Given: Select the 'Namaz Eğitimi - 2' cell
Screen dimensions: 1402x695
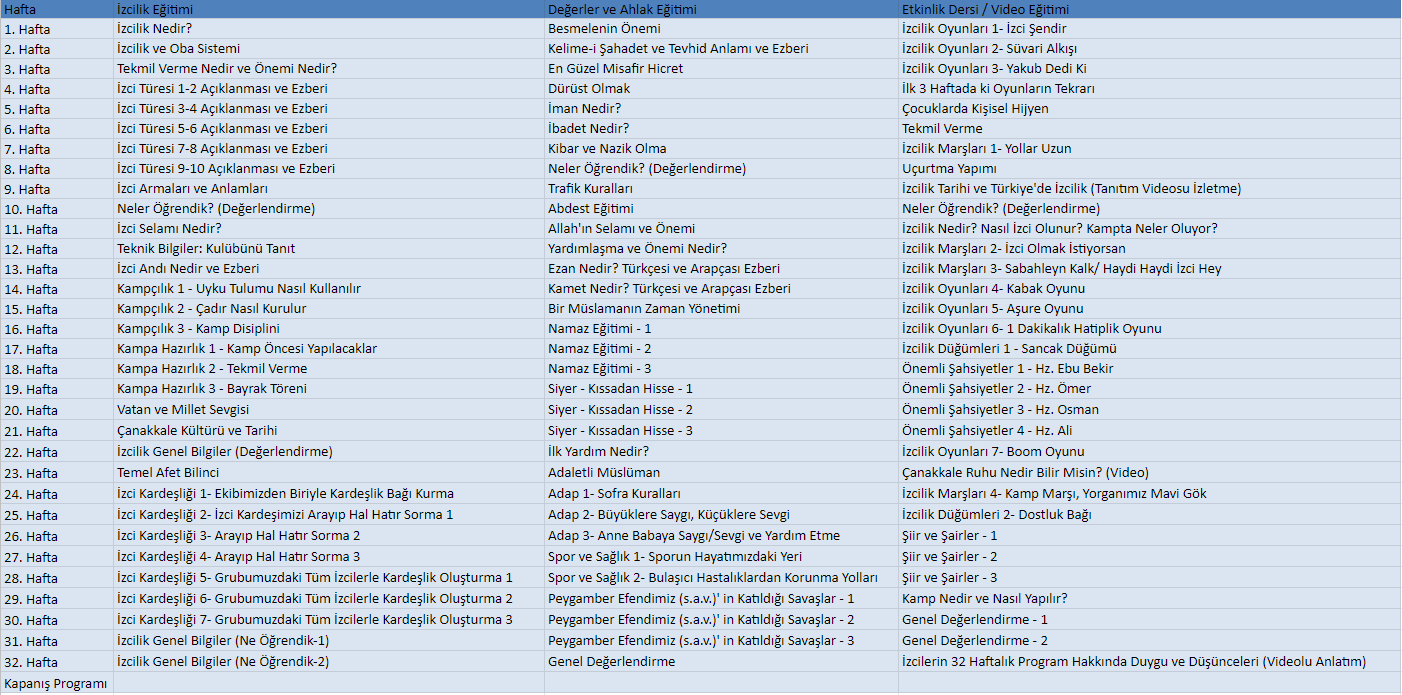Looking at the screenshot, I should click(x=721, y=349).
